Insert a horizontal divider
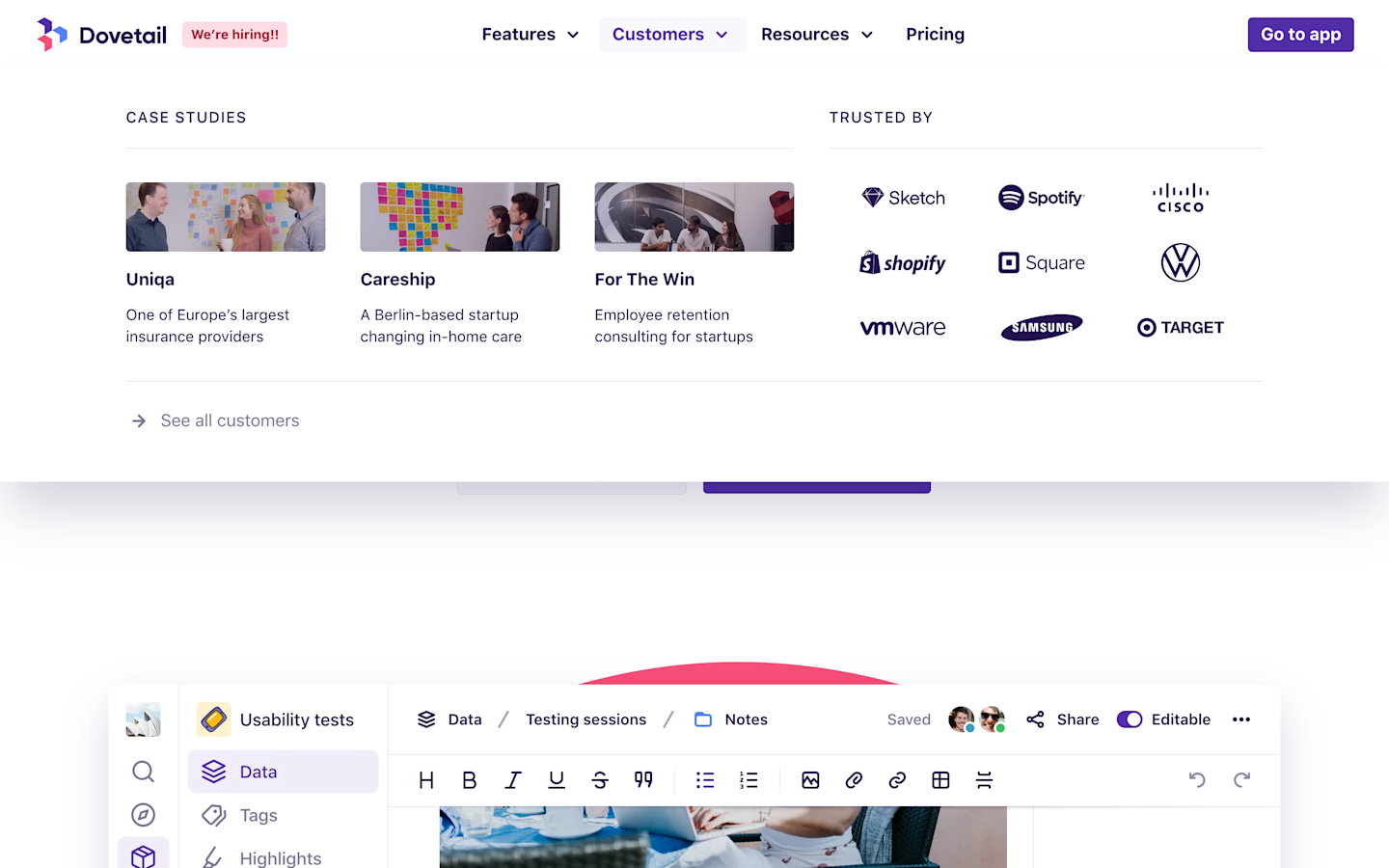This screenshot has width=1389, height=868. pyautogui.click(x=984, y=780)
